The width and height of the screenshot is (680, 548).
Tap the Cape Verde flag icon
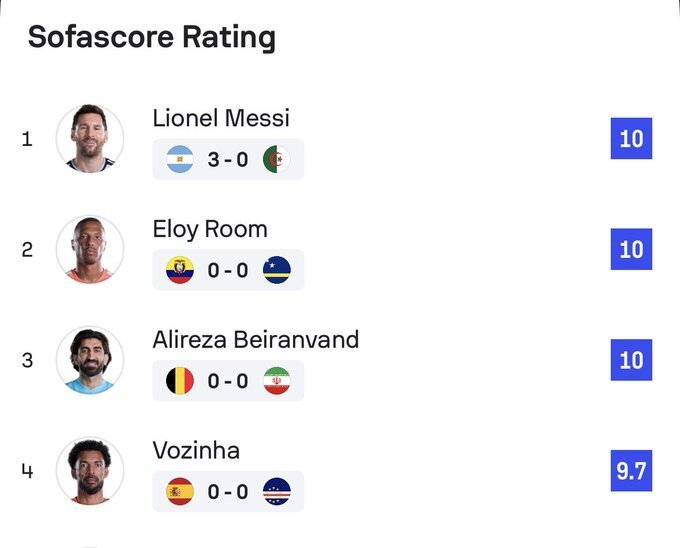point(277,491)
